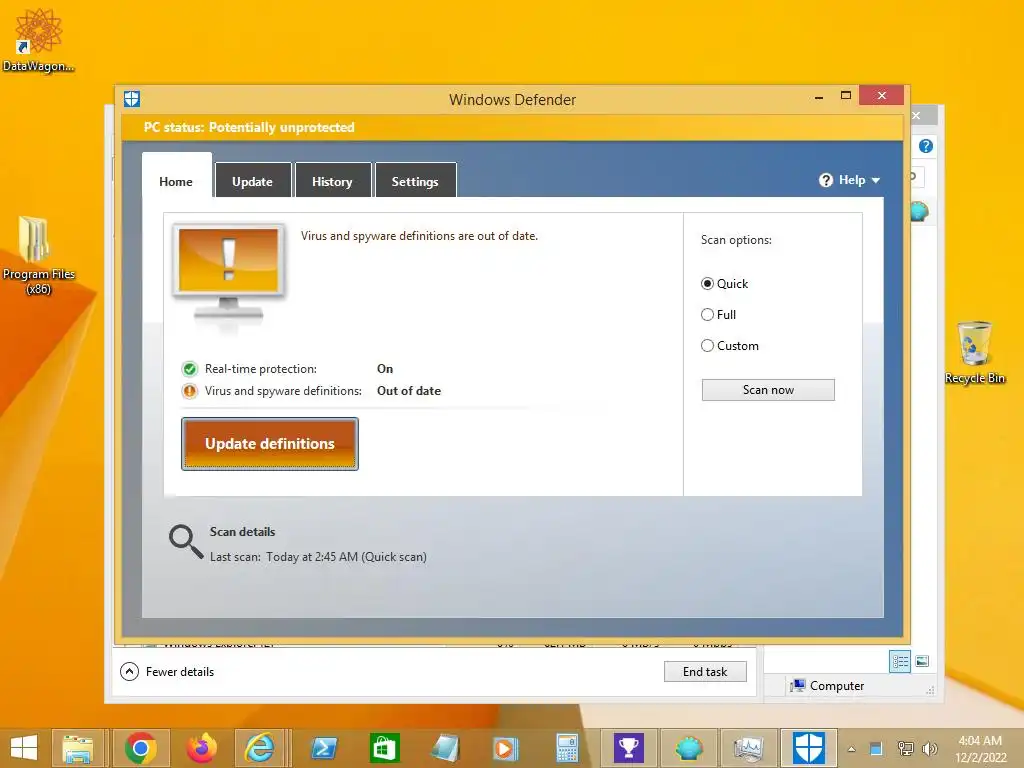Show hidden tray icons arrow
The height and width of the screenshot is (768, 1024).
tap(852, 750)
